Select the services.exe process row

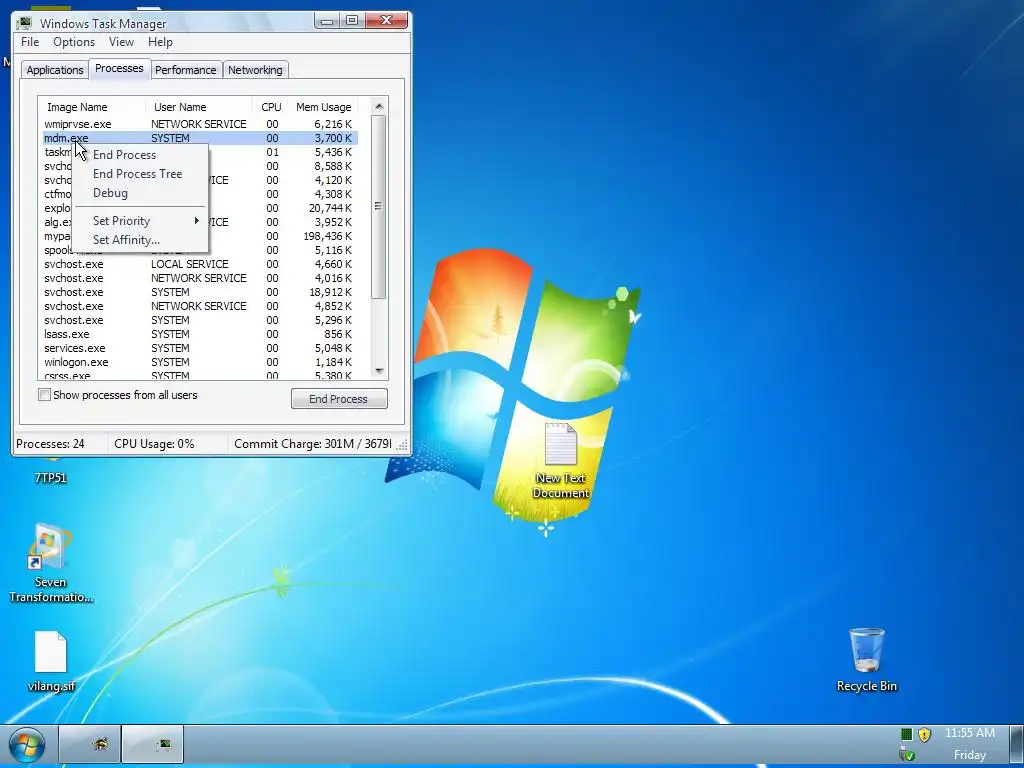pos(200,348)
